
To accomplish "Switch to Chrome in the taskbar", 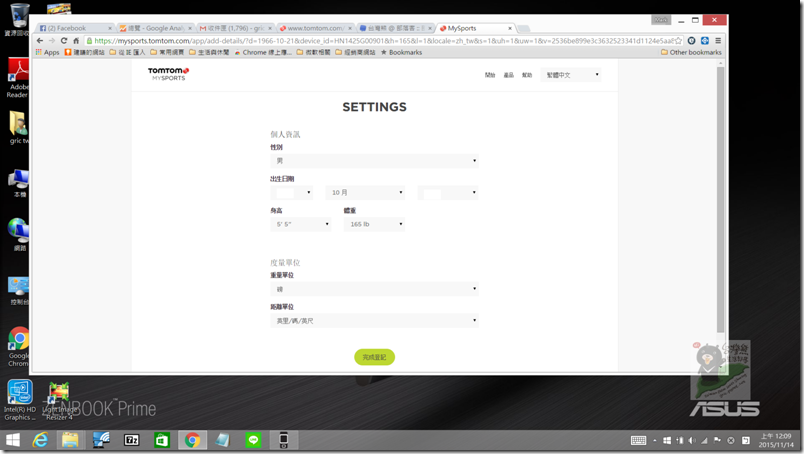I will pos(193,440).
